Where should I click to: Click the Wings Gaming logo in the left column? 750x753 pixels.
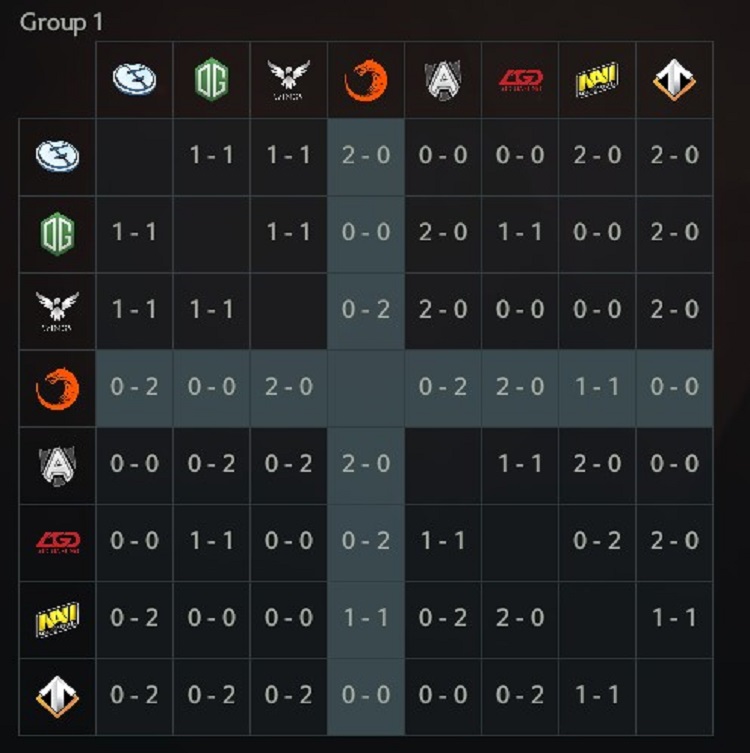57,310
